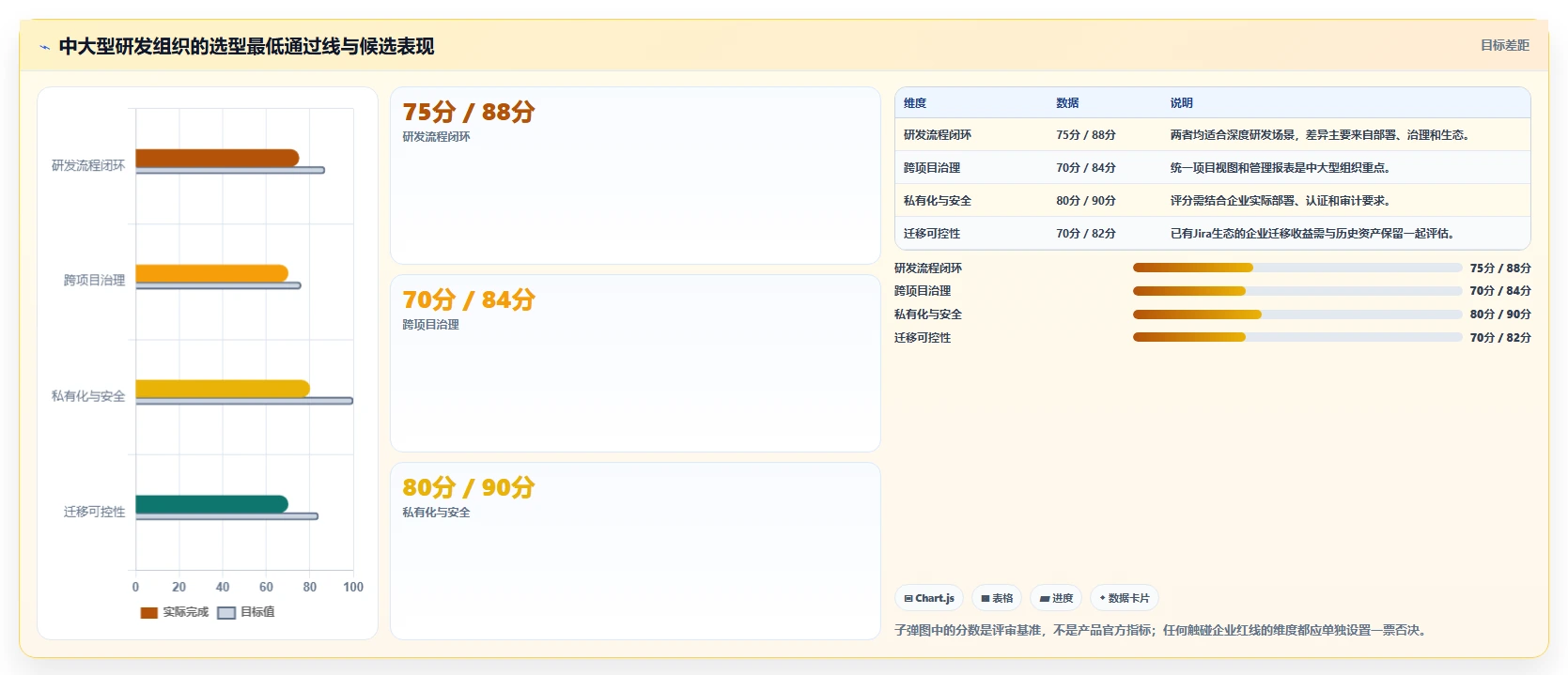Open the 70分 / 84分 data card
The height and width of the screenshot is (675, 1568).
635,363
